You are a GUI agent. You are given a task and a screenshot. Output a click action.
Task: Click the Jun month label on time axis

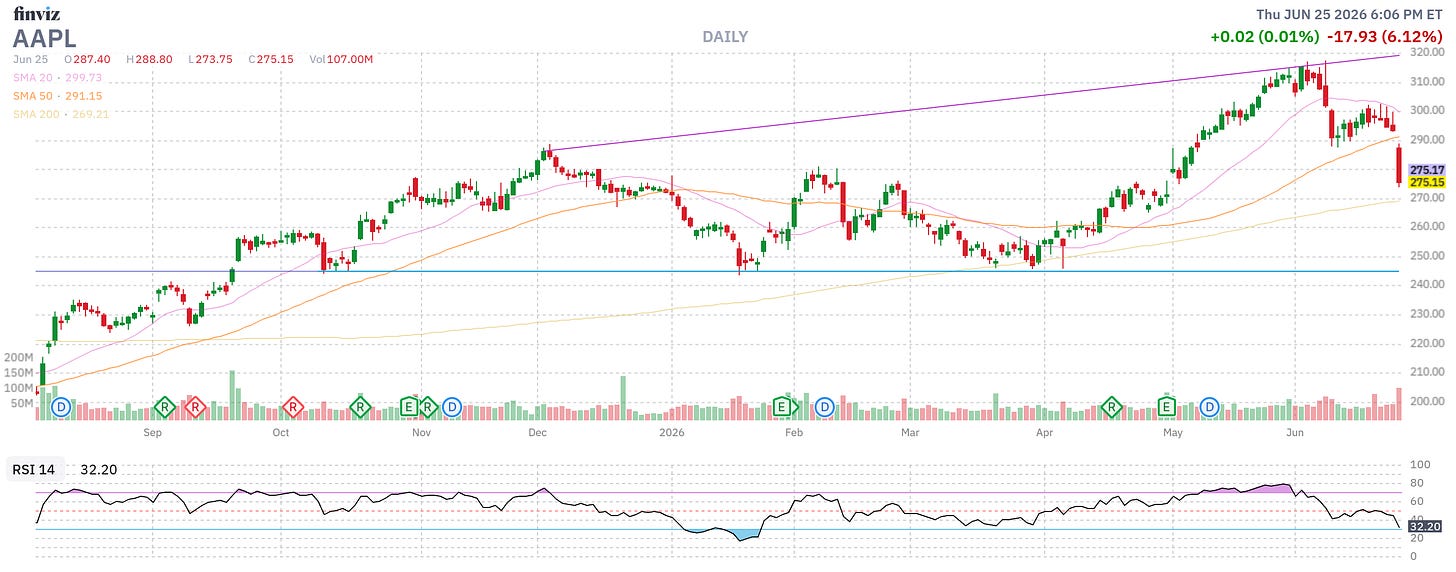[1296, 433]
